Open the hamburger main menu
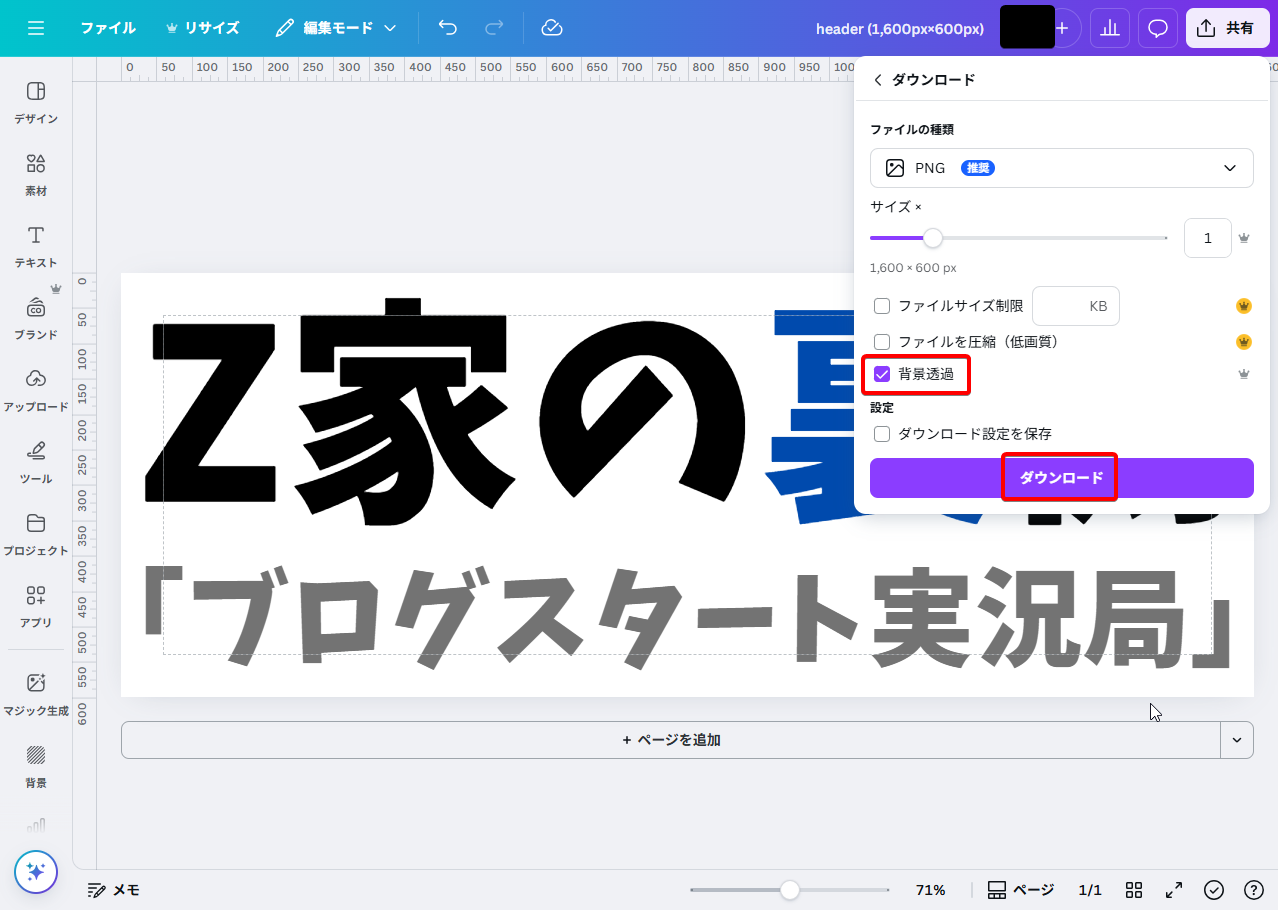Viewport: 1278px width, 910px height. [36, 28]
